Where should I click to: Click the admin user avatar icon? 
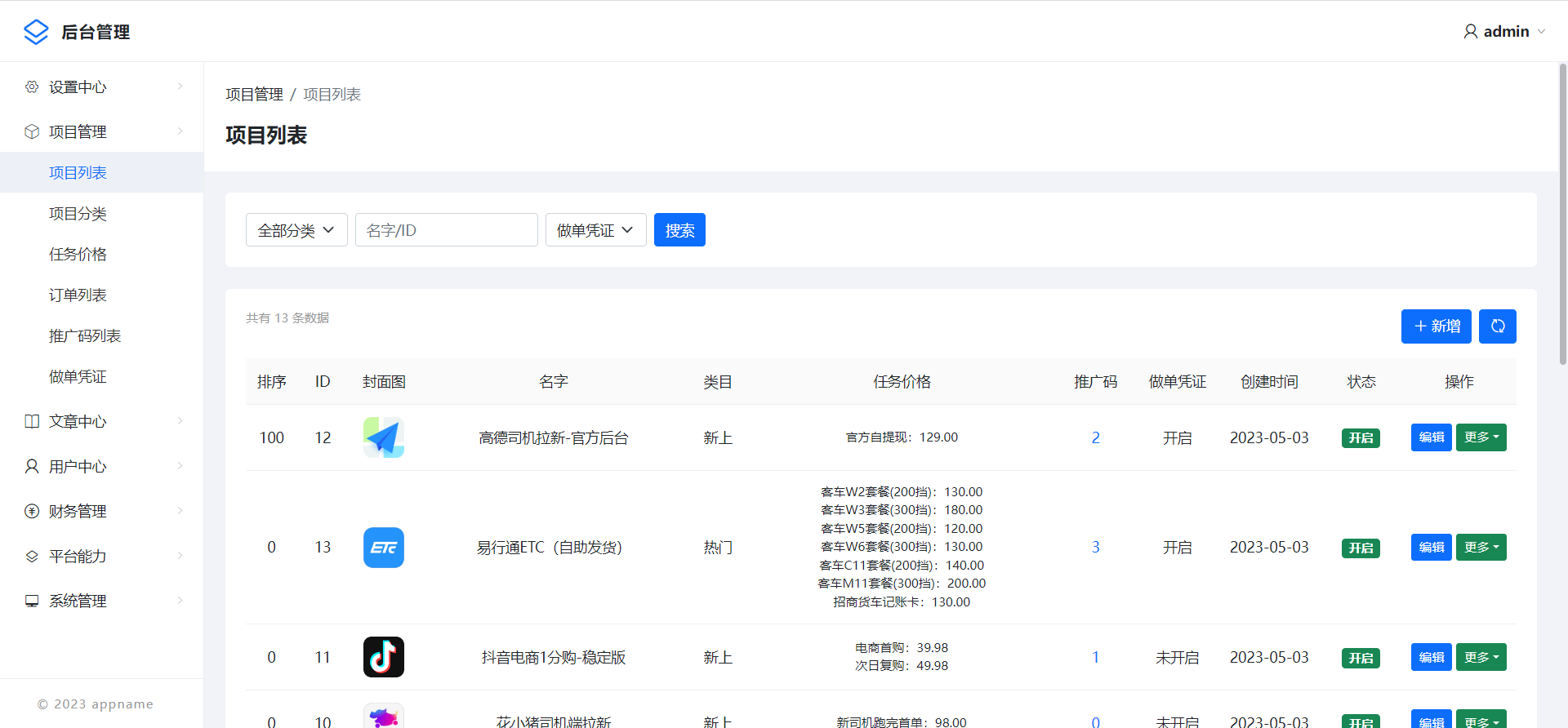coord(1470,32)
